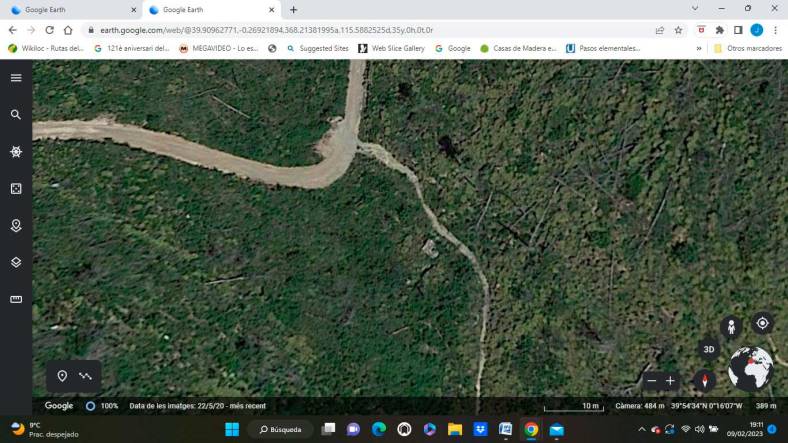Open the Search tool in sidebar
This screenshot has width=788, height=443.
16,115
